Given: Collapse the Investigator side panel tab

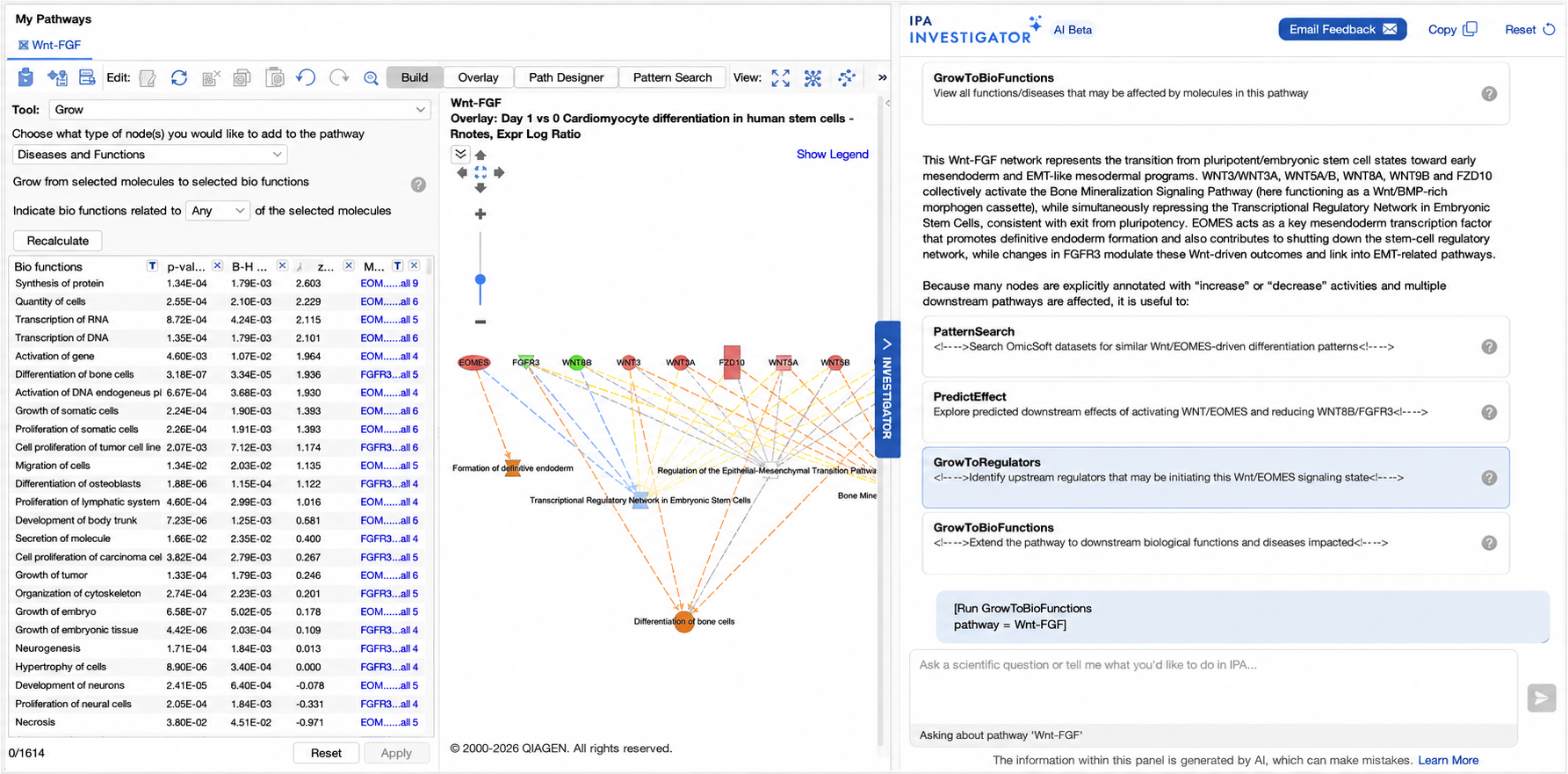Looking at the screenshot, I should point(887,389).
